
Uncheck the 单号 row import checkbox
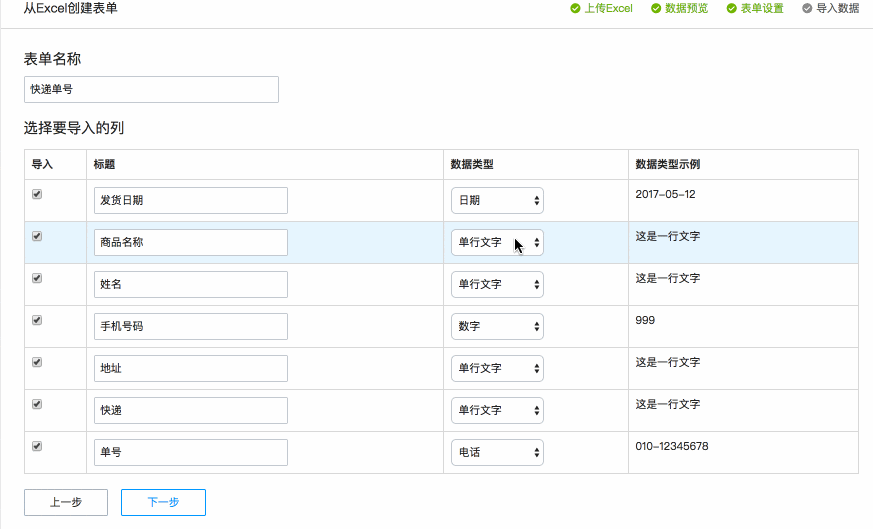tap(37, 447)
